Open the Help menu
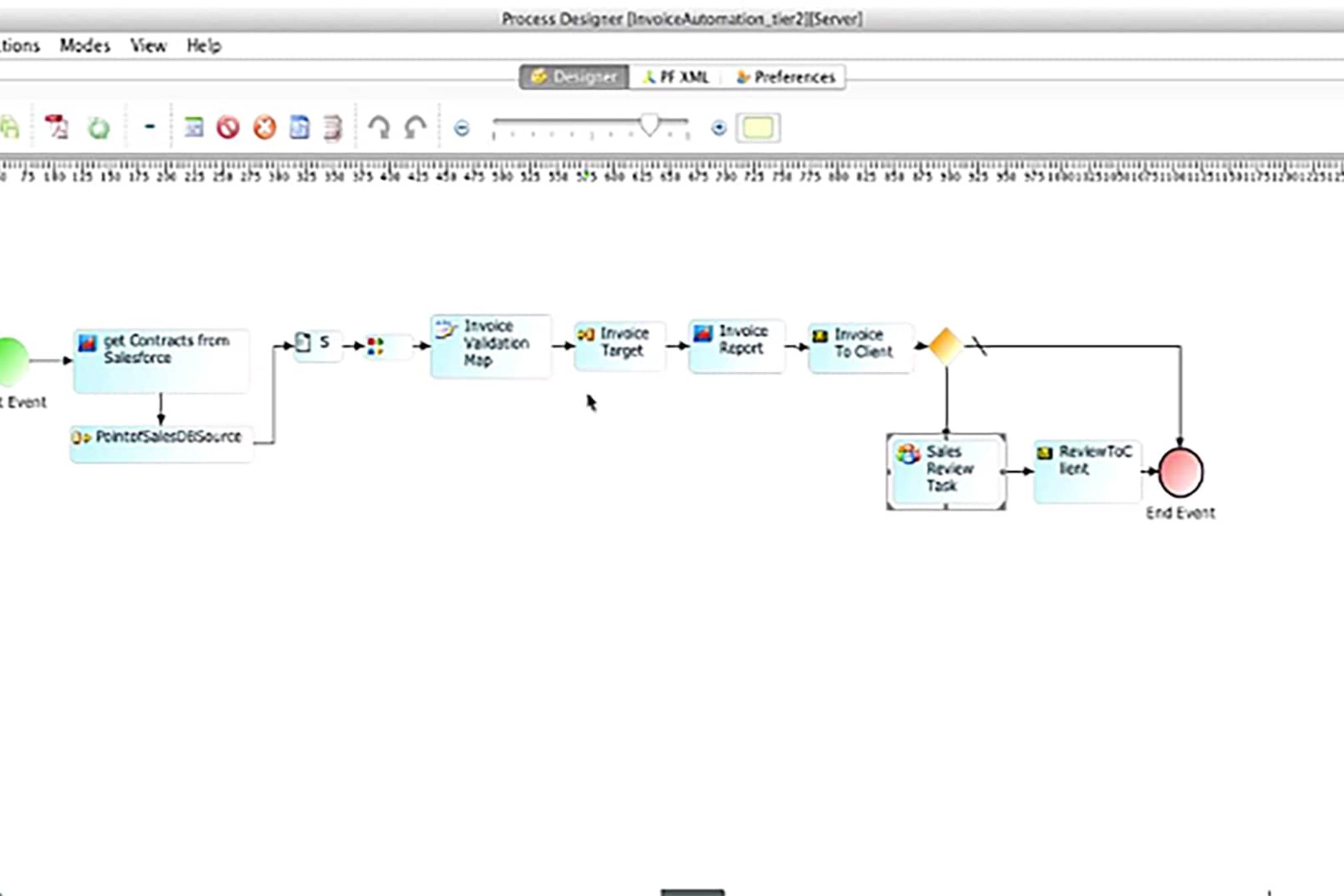 pos(204,45)
